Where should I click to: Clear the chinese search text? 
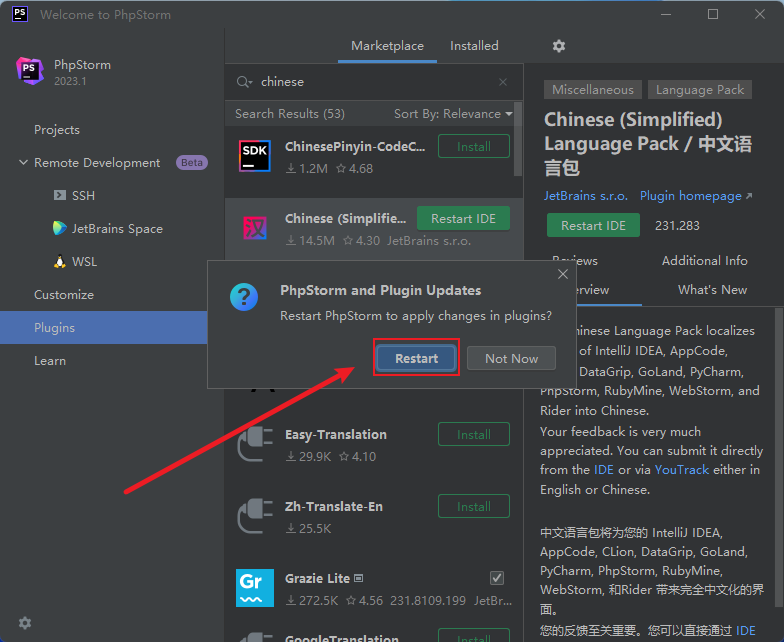click(503, 82)
